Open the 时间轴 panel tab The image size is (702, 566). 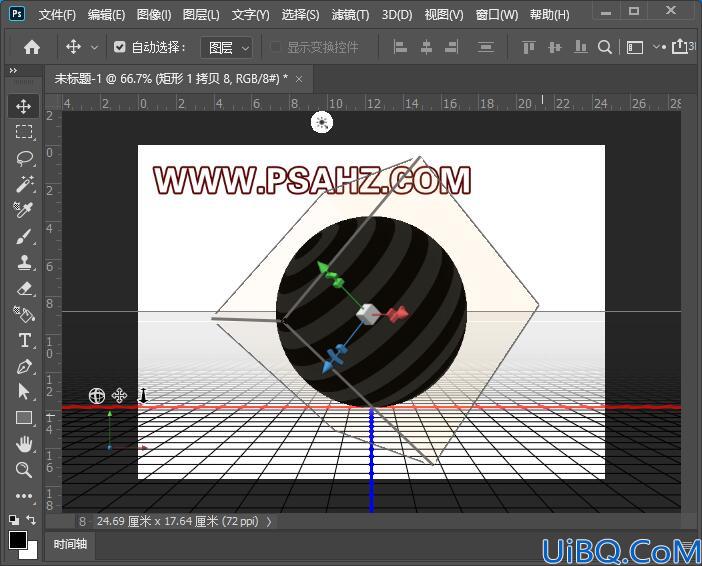(x=70, y=544)
